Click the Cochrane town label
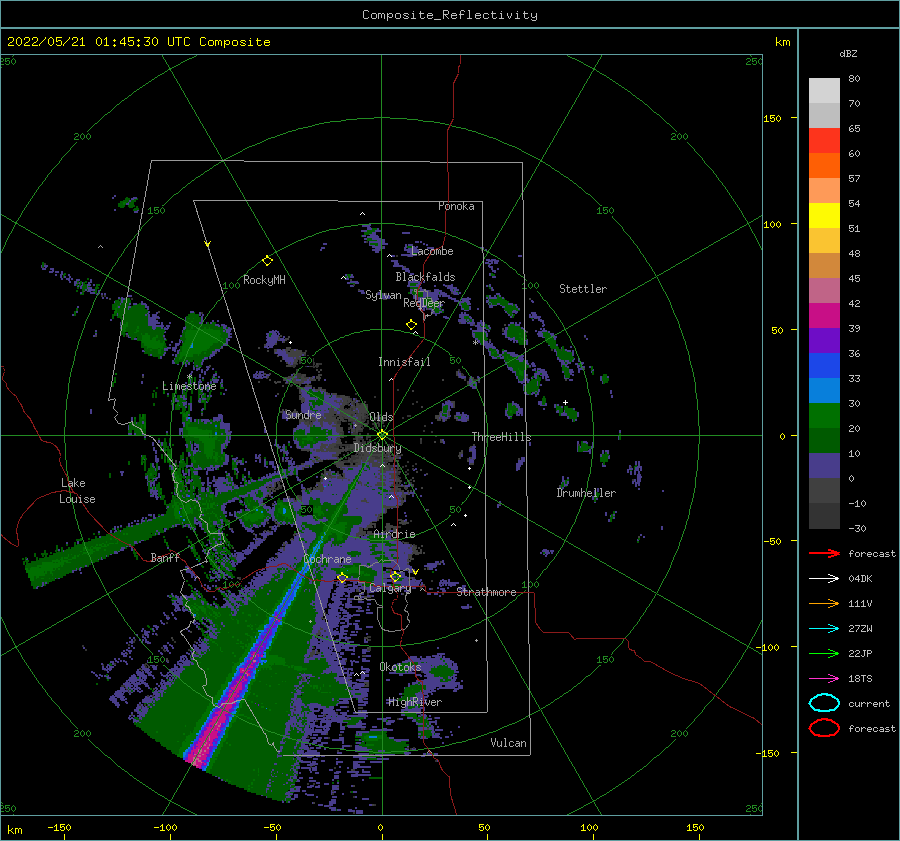The height and width of the screenshot is (841, 900). tap(327, 559)
